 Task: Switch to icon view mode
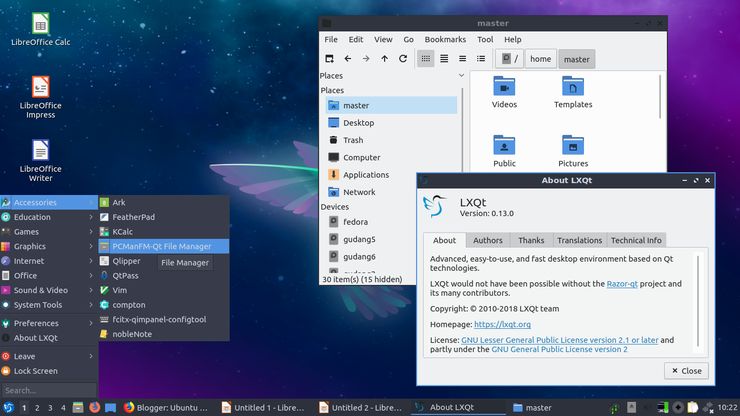[x=426, y=59]
